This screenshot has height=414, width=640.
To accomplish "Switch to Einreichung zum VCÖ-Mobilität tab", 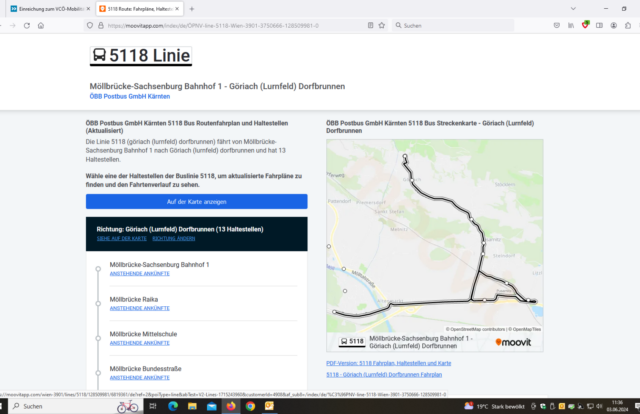I will click(50, 9).
